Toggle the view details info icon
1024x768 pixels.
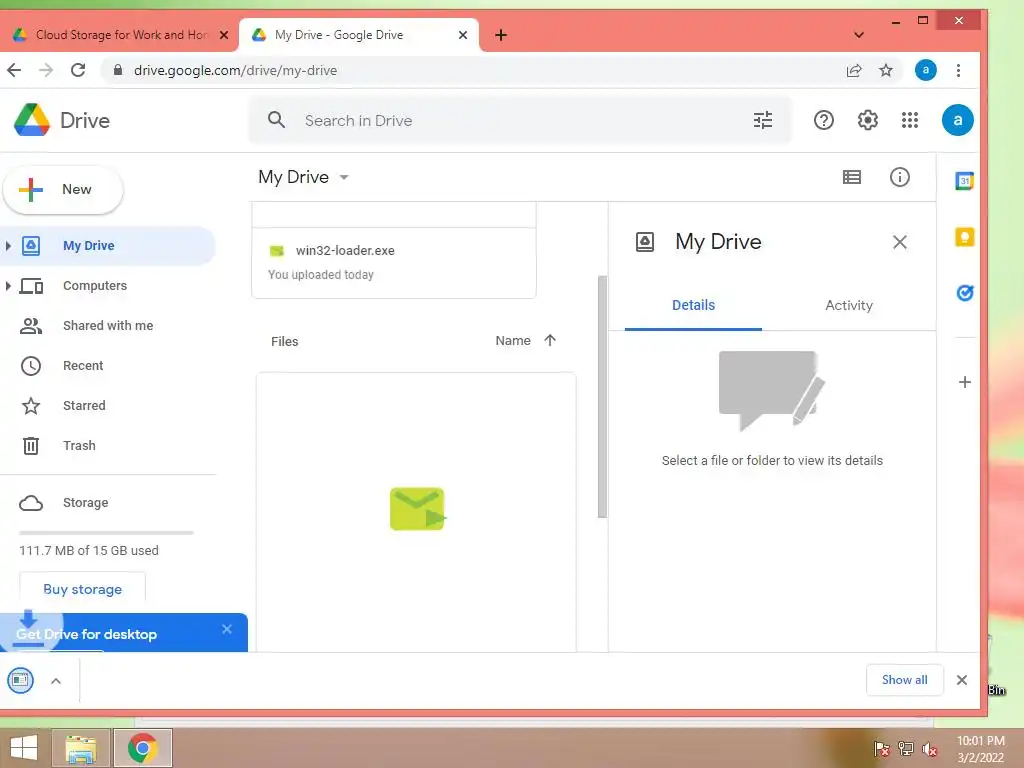(899, 177)
